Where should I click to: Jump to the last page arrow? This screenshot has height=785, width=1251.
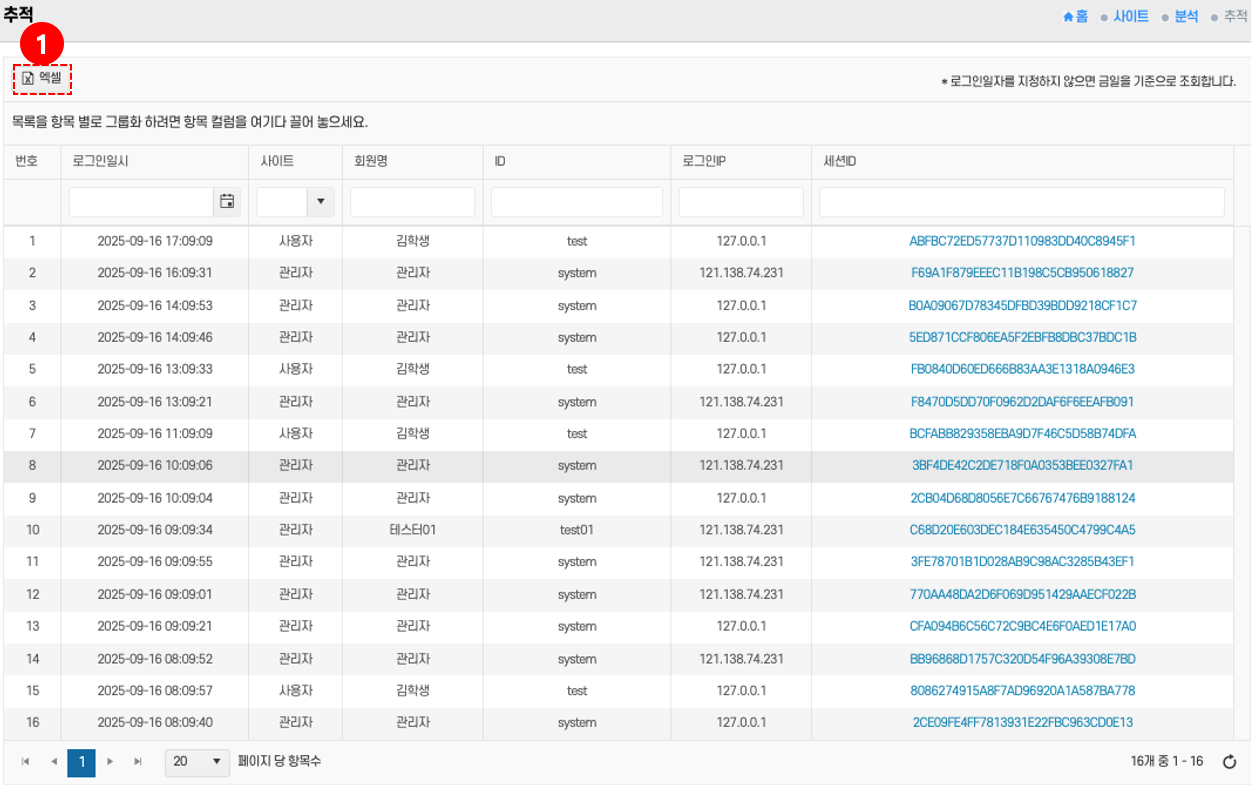tap(138, 762)
